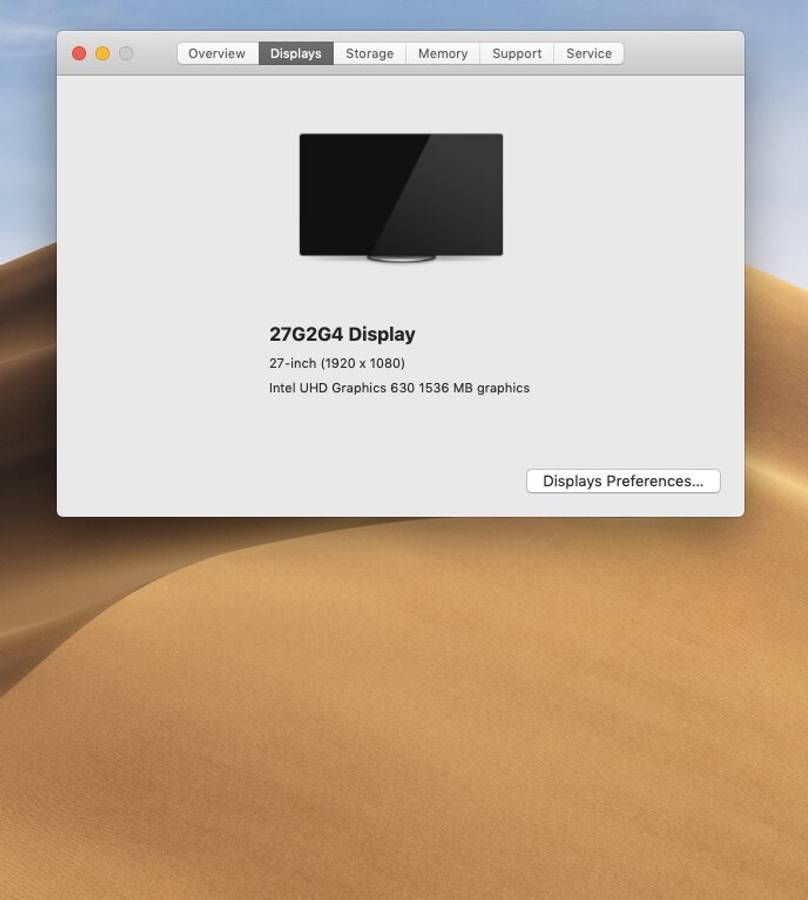Click the greyed-out zoom window button

click(x=126, y=53)
